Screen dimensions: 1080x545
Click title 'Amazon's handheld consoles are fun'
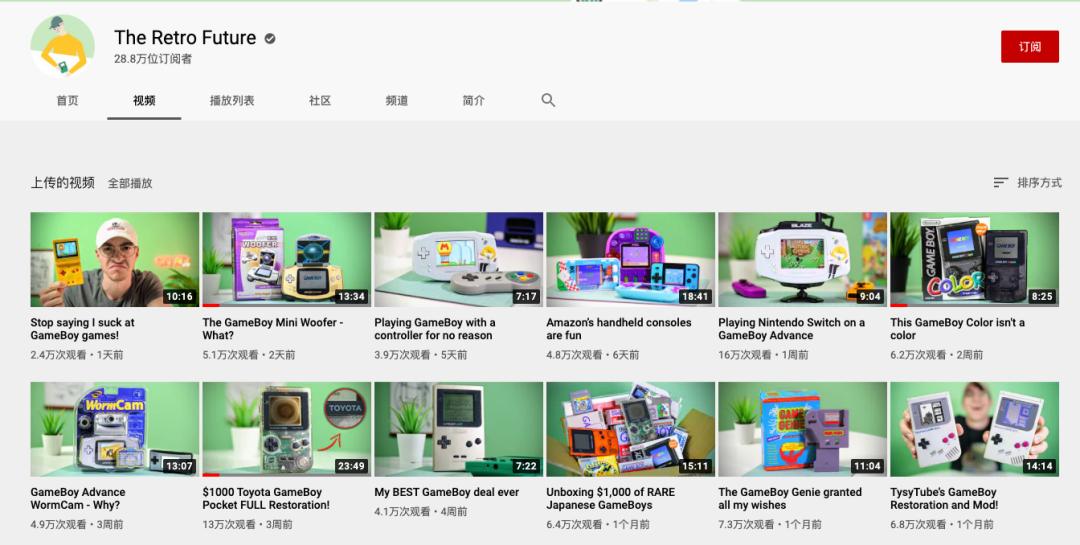click(x=619, y=329)
